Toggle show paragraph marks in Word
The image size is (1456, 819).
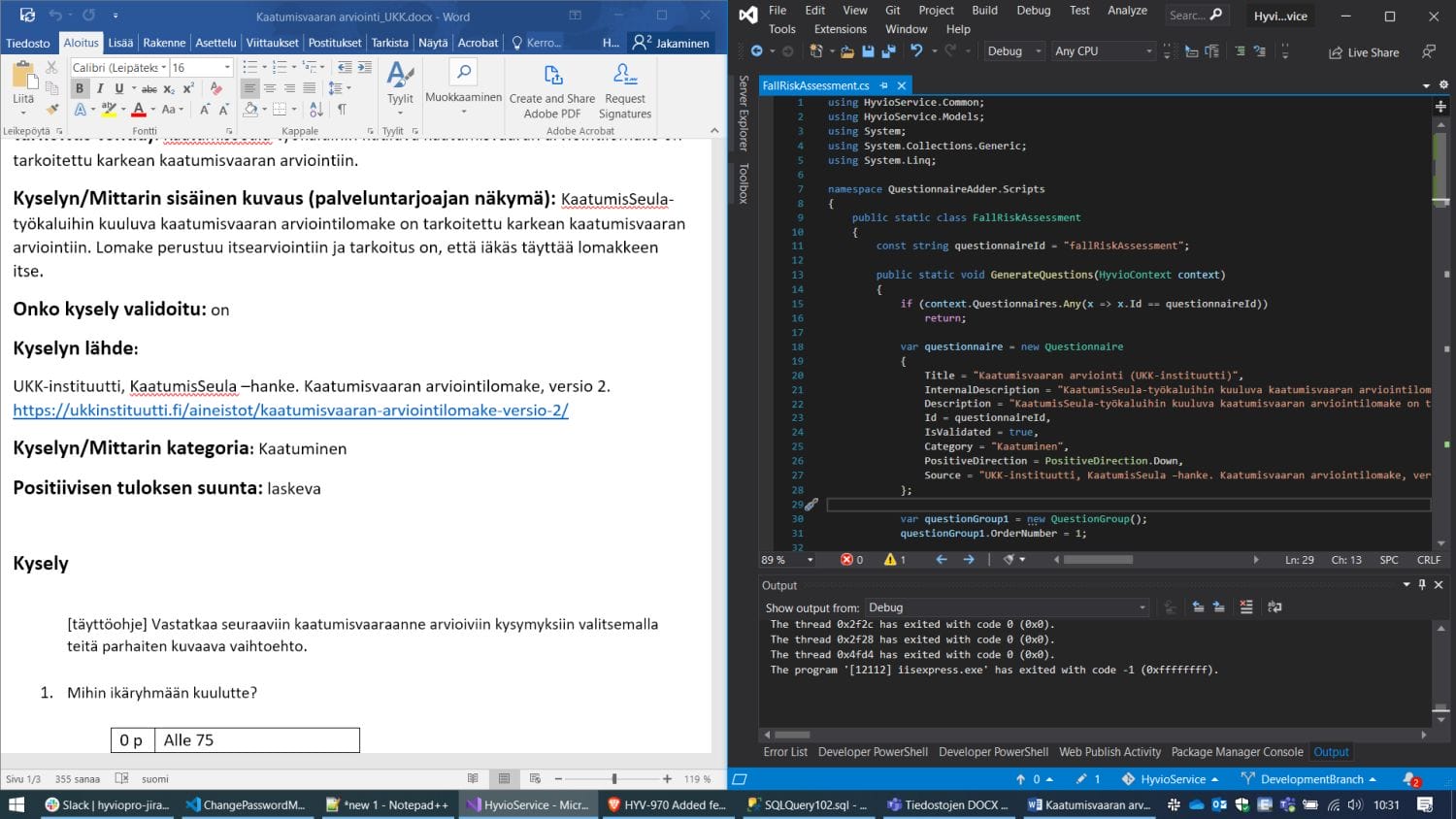point(342,110)
